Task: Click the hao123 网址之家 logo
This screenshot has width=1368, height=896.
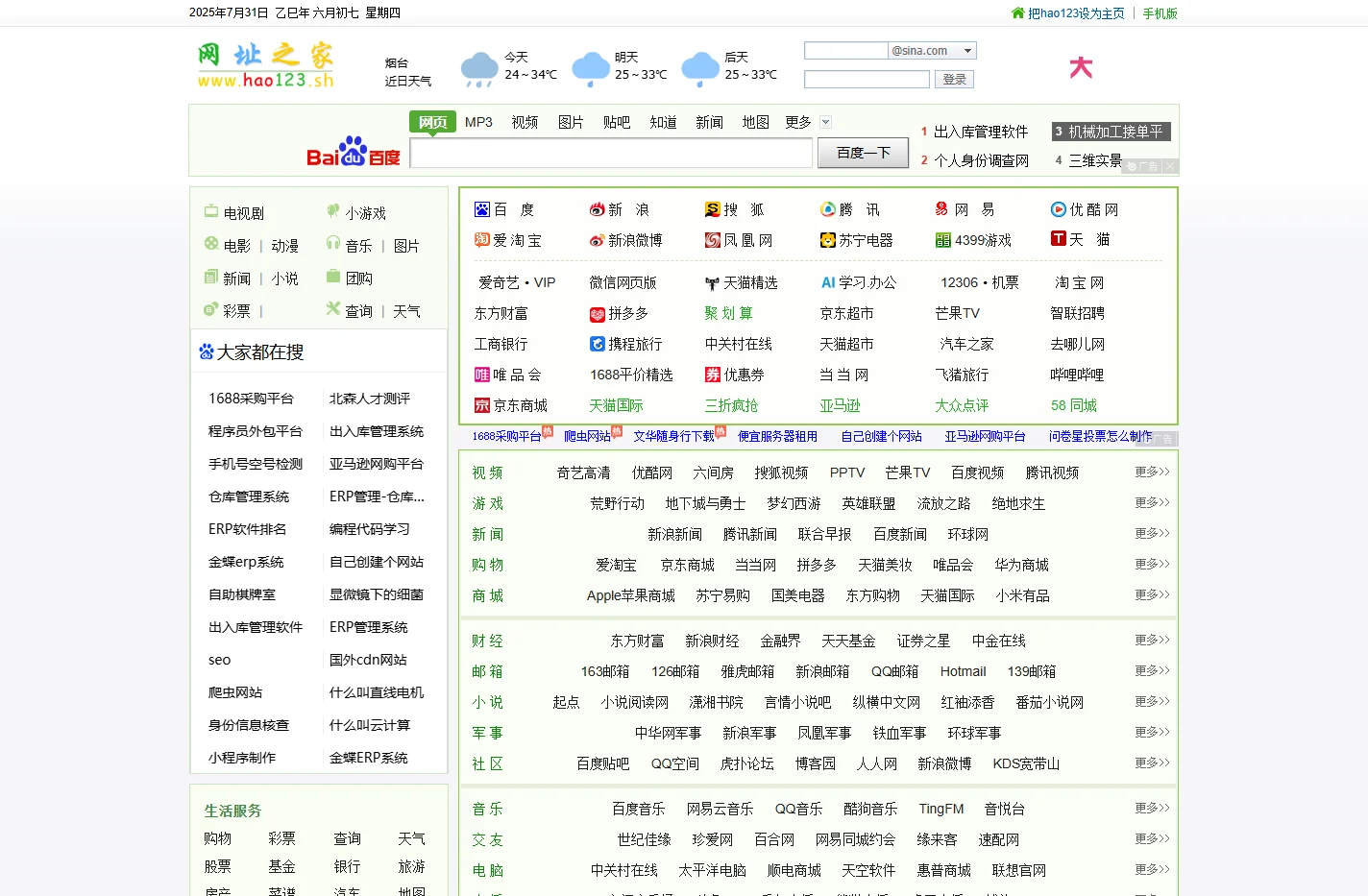Action: coord(266,65)
